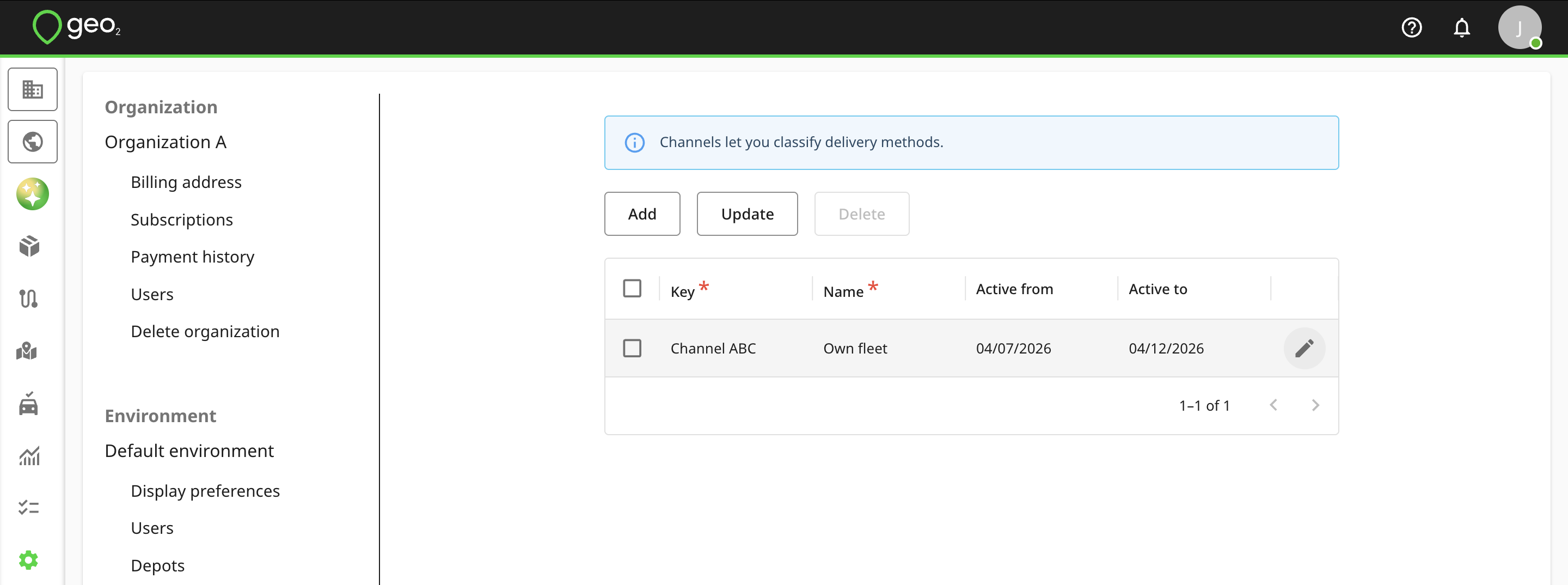Open the user avatar menu
Screen dimensions: 1568x585
pos(1520,28)
